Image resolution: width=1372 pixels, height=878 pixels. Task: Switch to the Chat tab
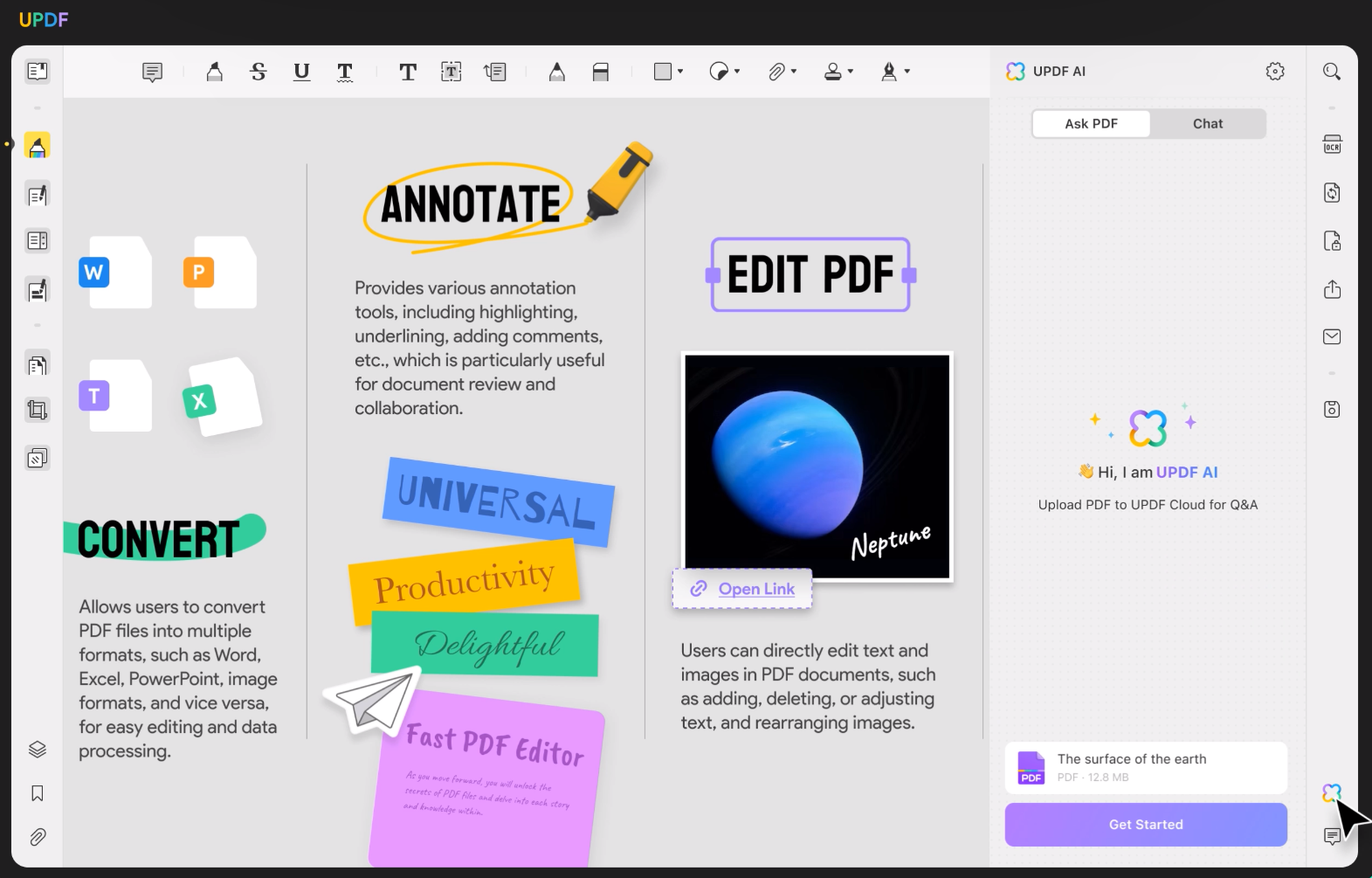(x=1208, y=124)
